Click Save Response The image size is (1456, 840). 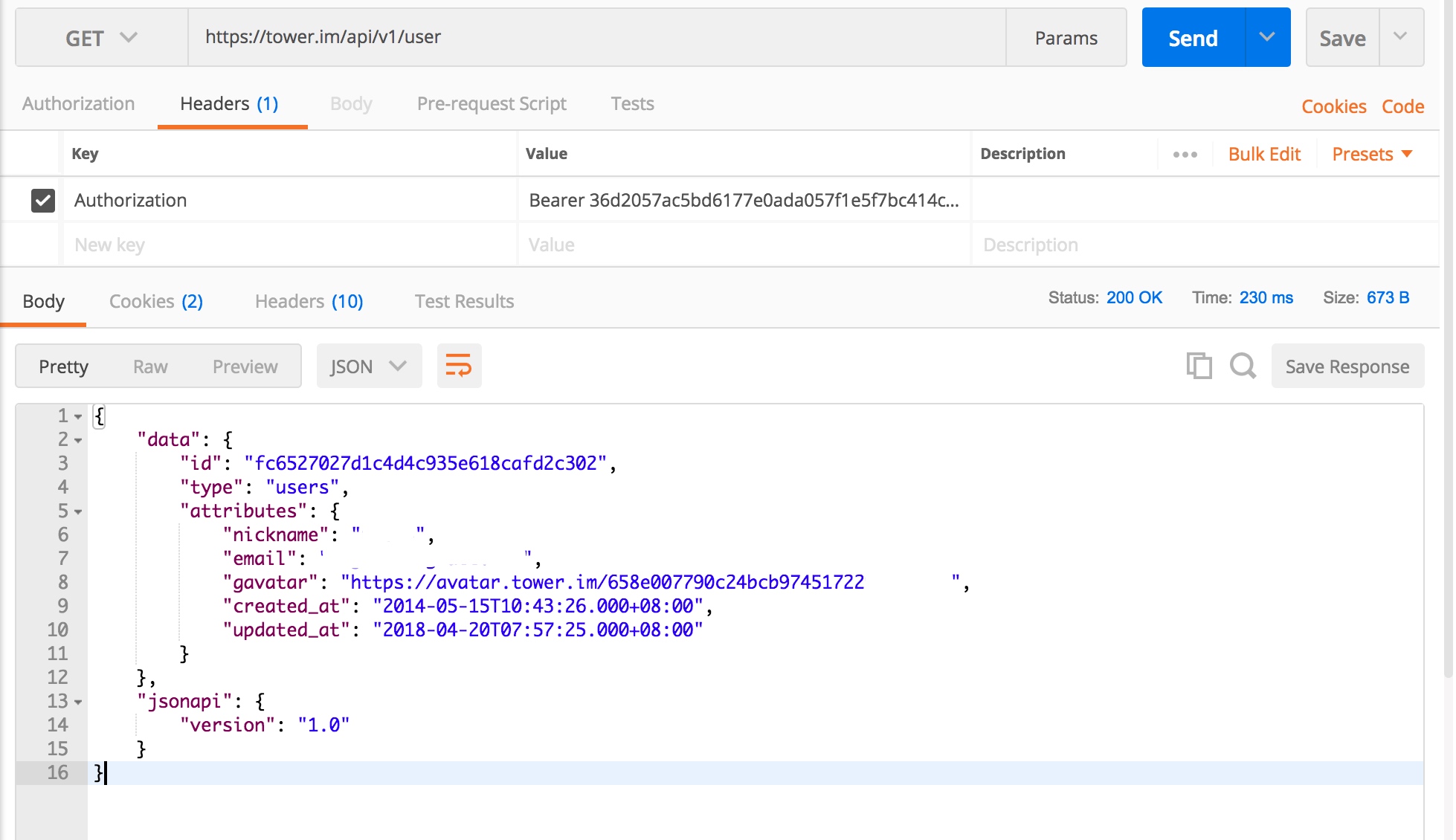(x=1347, y=366)
